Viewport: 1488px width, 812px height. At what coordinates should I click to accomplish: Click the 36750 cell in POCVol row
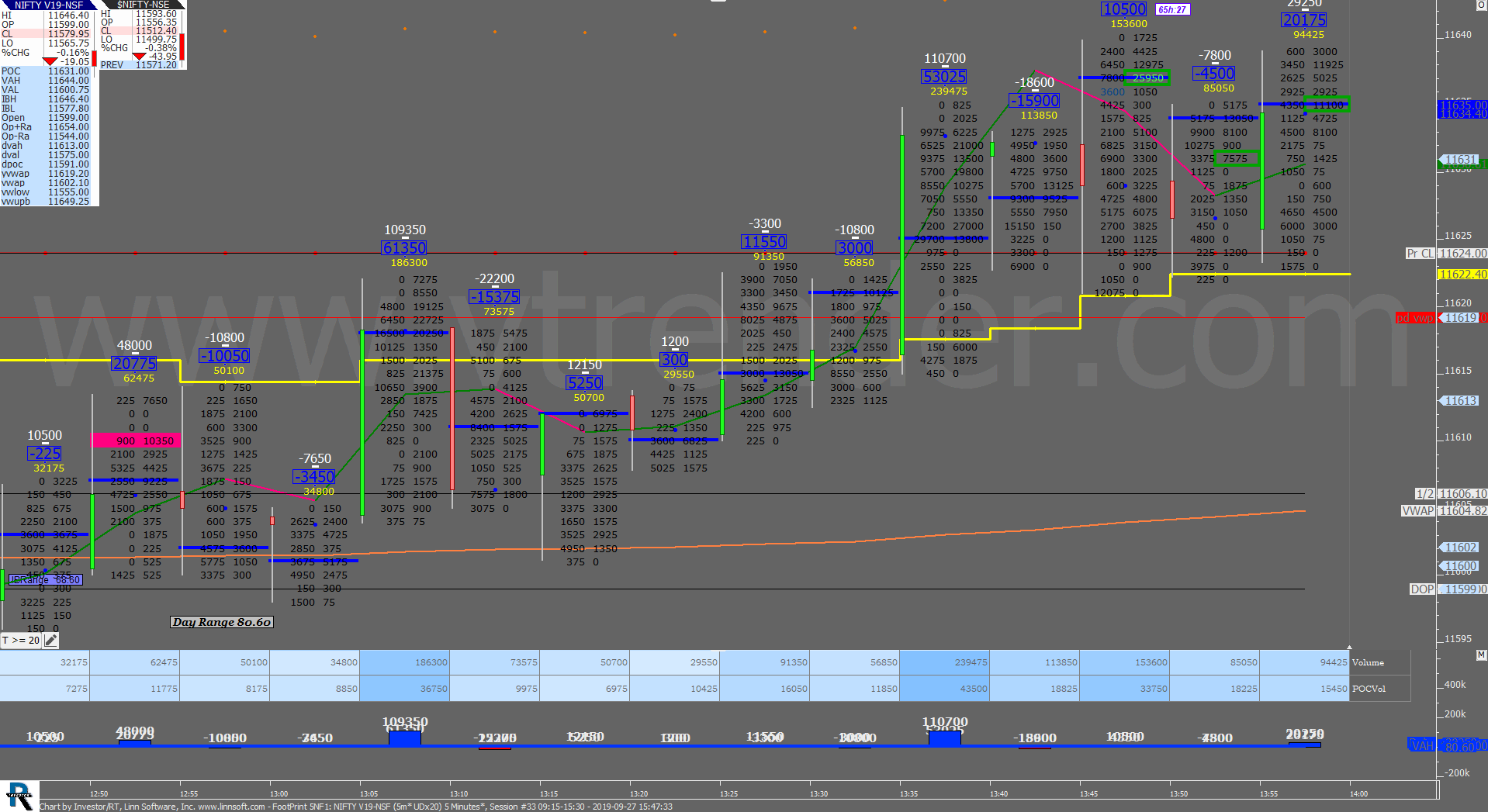(x=404, y=689)
